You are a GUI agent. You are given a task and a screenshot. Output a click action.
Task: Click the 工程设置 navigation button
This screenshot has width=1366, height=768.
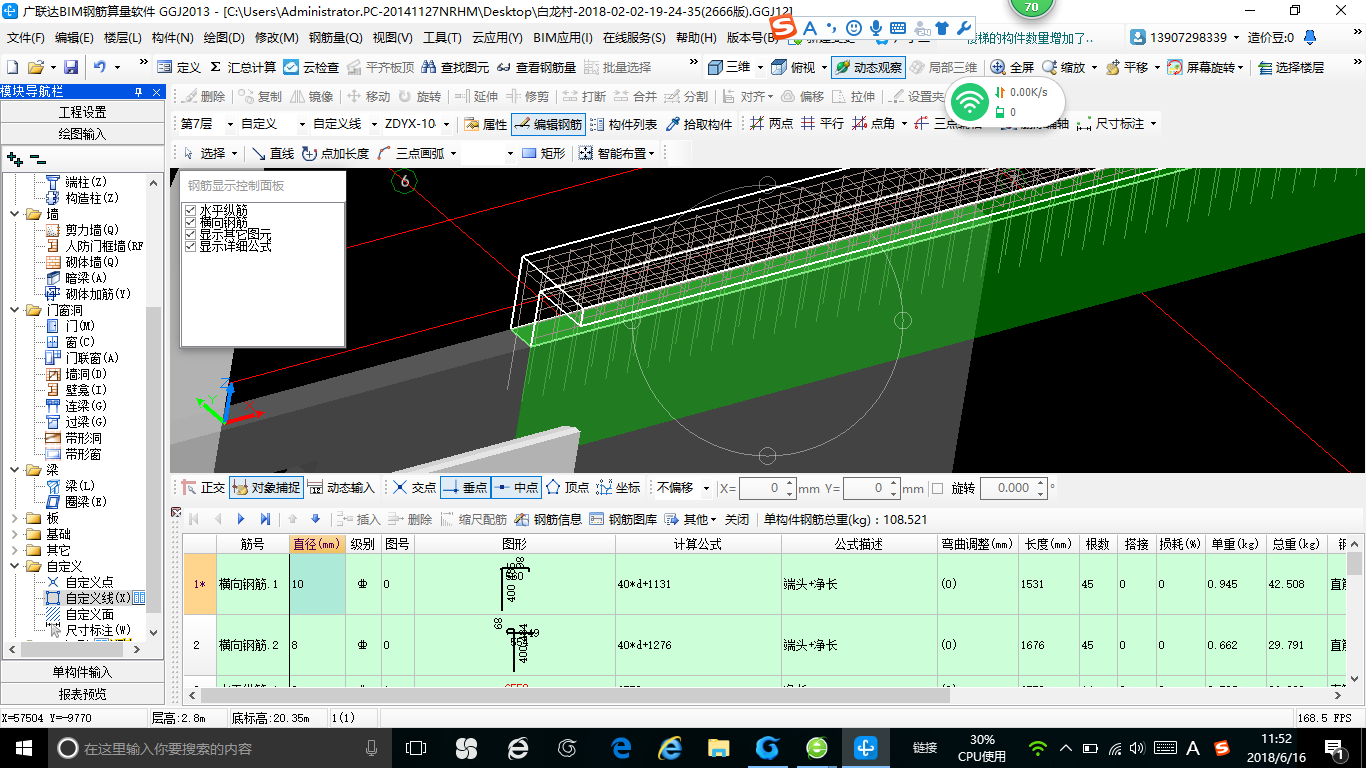pos(82,112)
